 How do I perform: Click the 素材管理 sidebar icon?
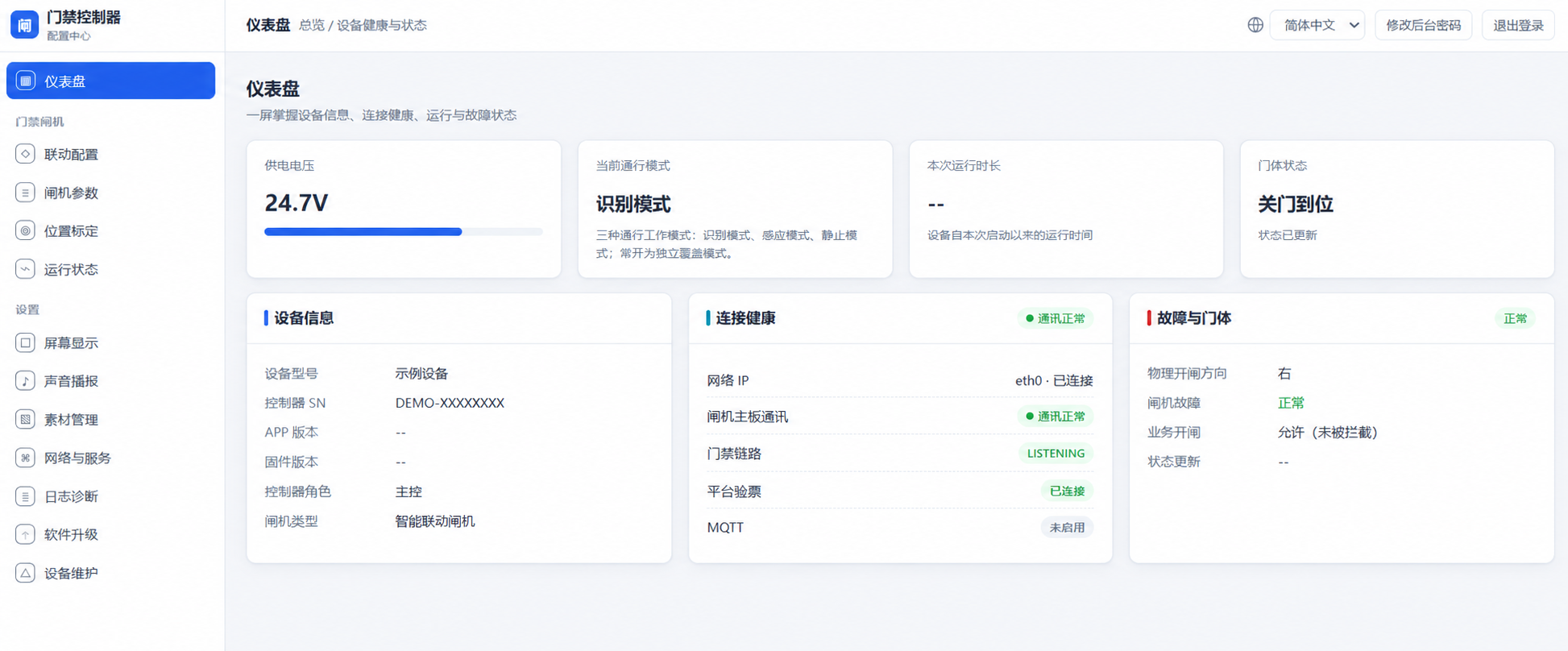(x=25, y=419)
